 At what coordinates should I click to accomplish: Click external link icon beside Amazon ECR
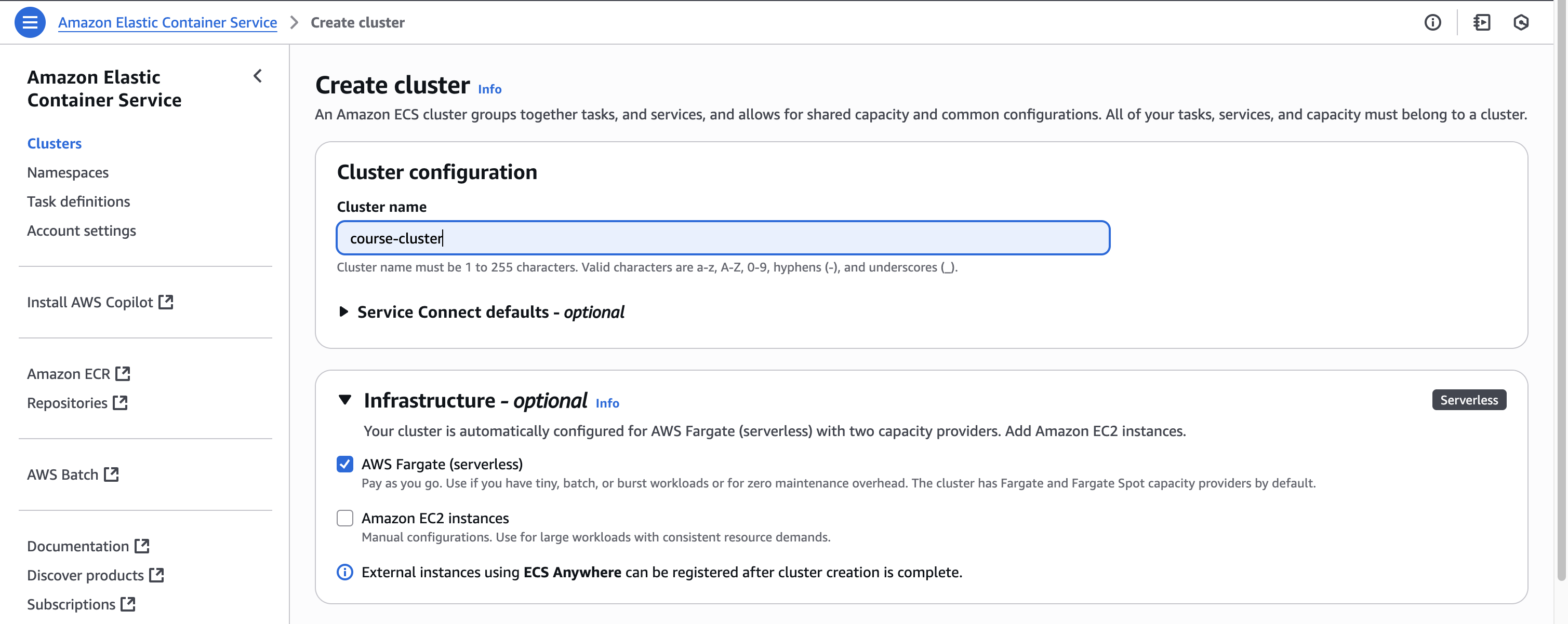tap(123, 373)
